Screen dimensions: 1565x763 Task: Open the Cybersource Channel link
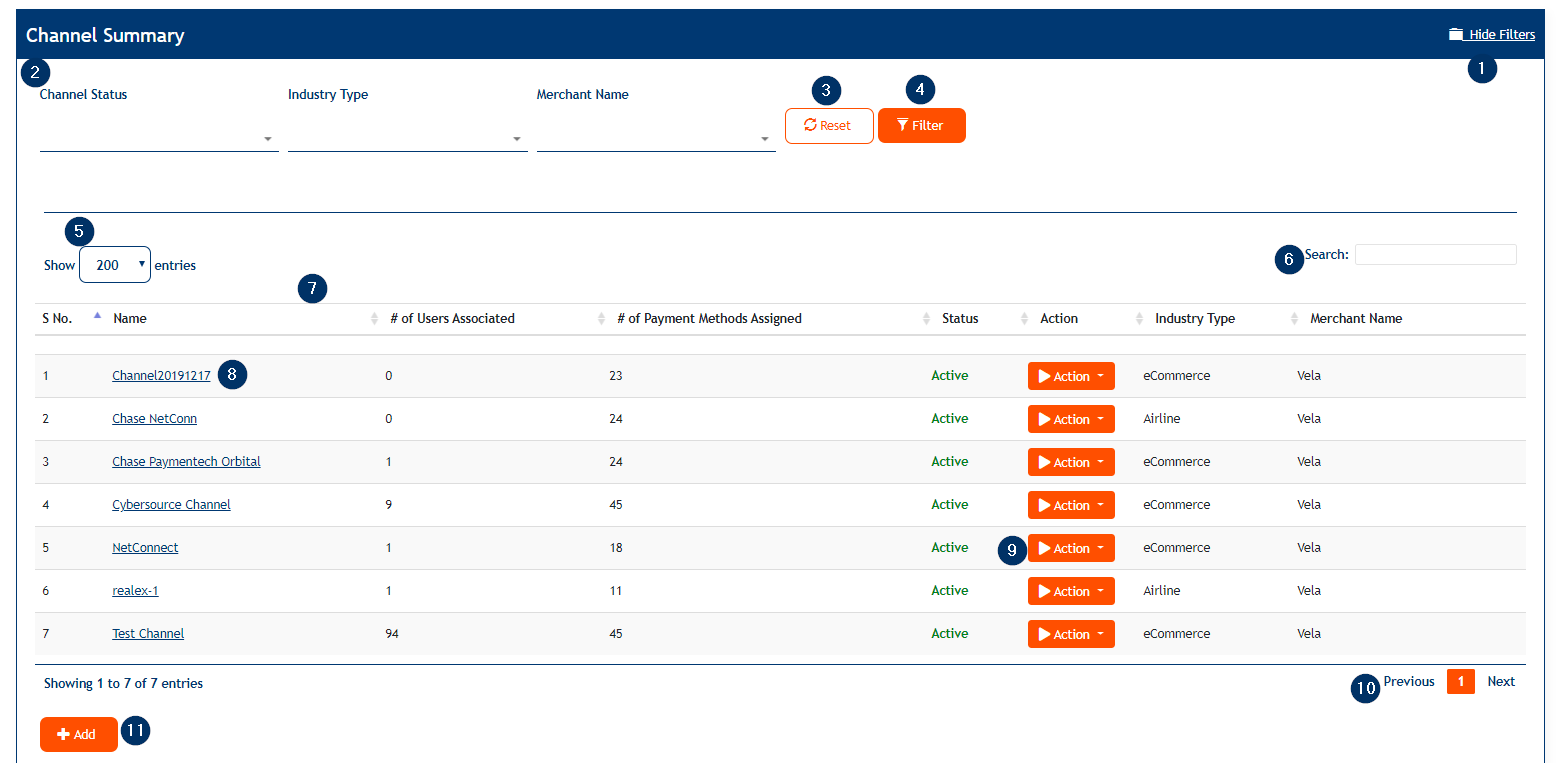point(171,505)
